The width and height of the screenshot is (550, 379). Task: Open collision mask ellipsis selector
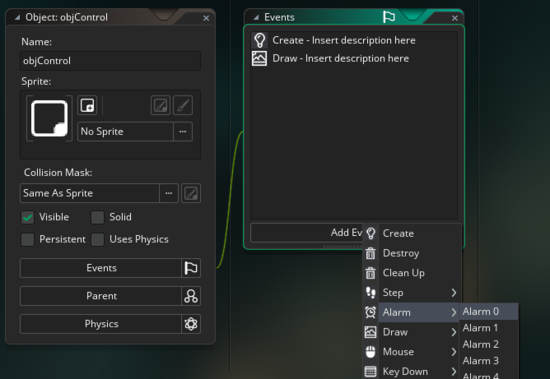coord(169,193)
